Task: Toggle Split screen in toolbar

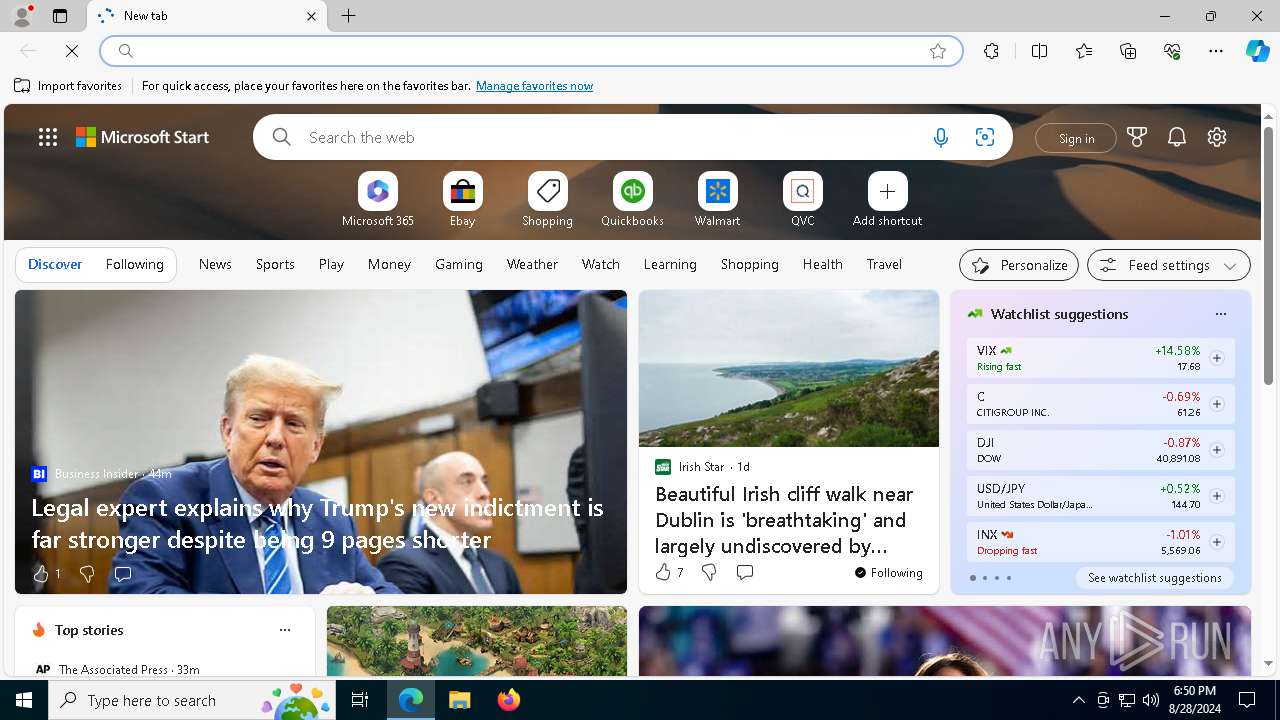Action: pyautogui.click(x=1039, y=51)
